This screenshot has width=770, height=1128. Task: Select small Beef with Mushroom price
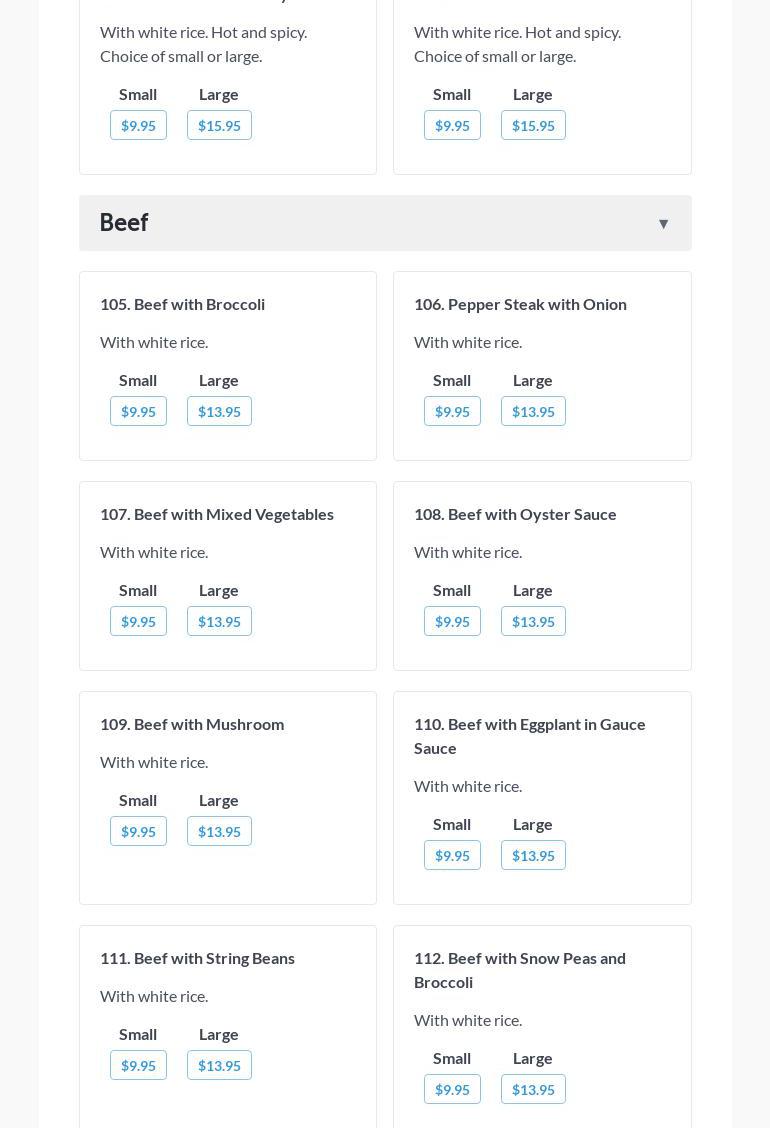click(138, 831)
